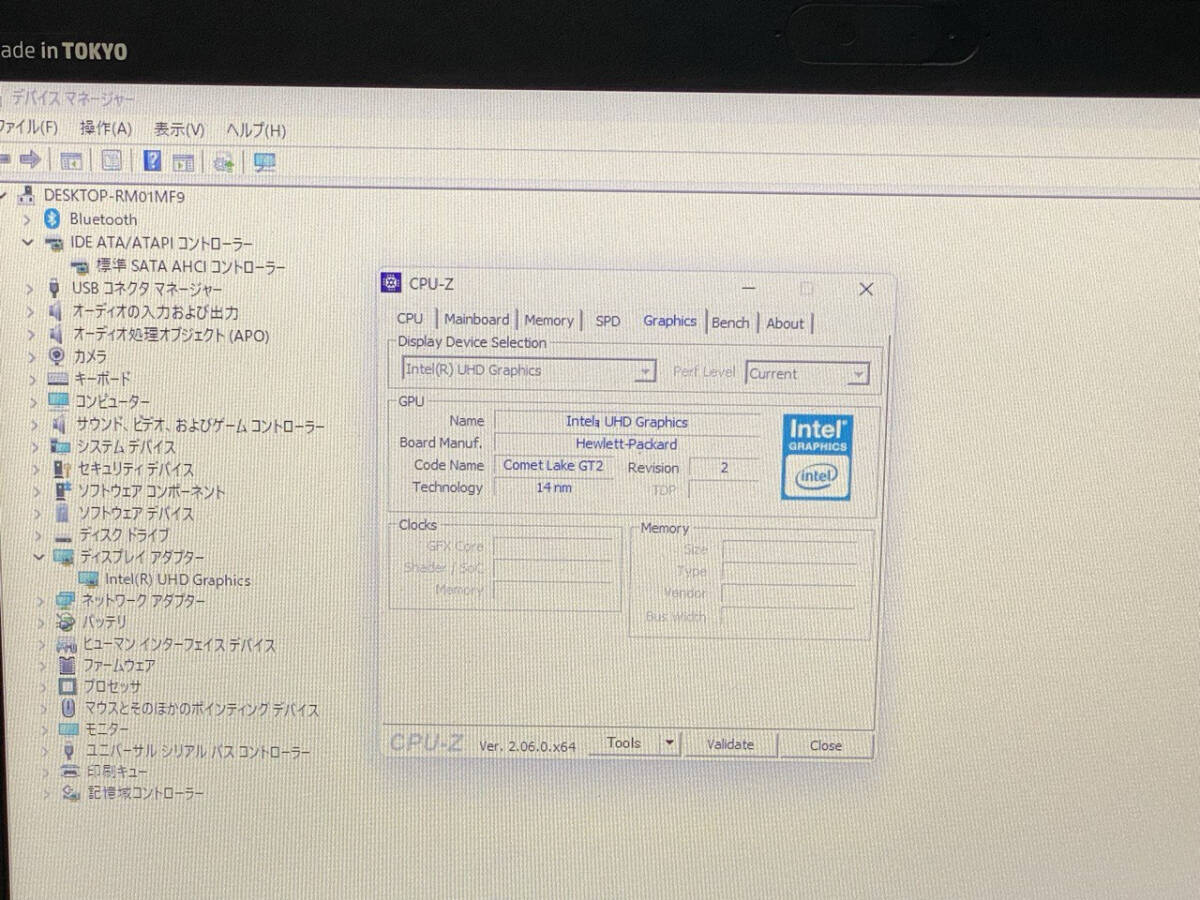The width and height of the screenshot is (1200, 900).
Task: Go forward with the Device Manager arrow
Action: click(30, 159)
